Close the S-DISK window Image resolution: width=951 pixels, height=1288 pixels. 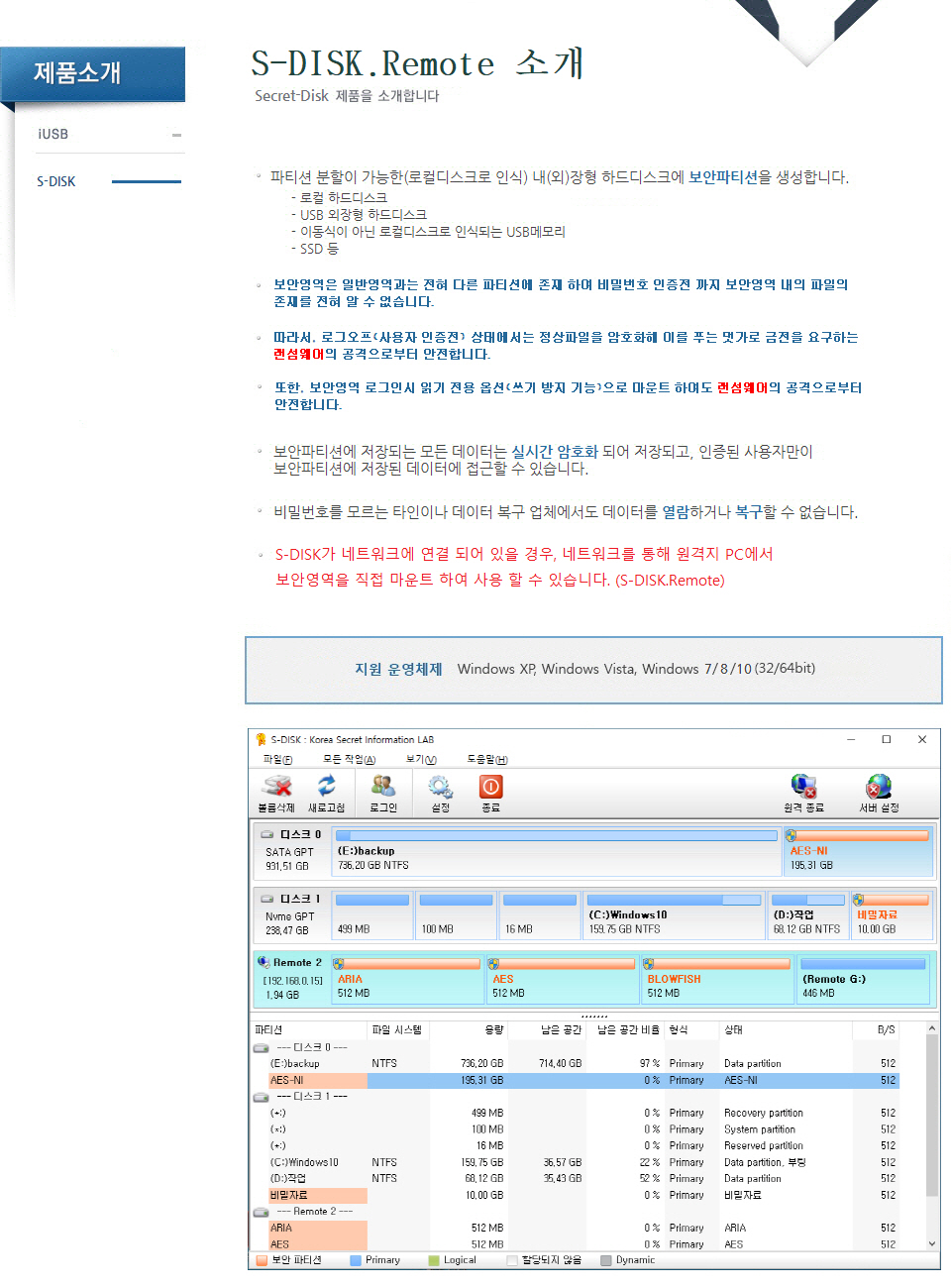click(x=922, y=739)
